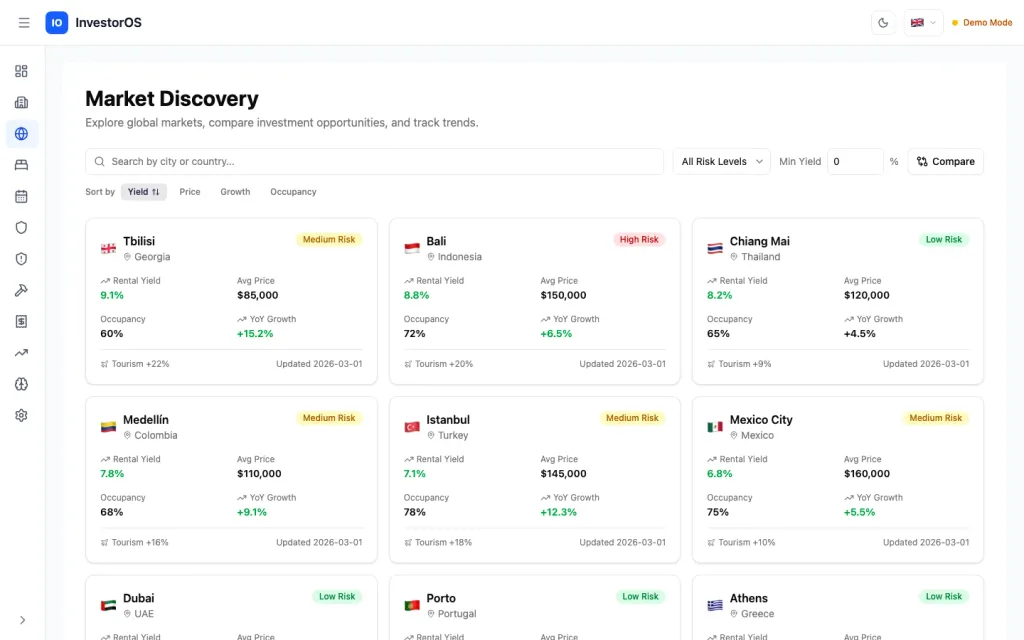The width and height of the screenshot is (1024, 640).
Task: Click the Indonesia flag icon
Action: [412, 248]
